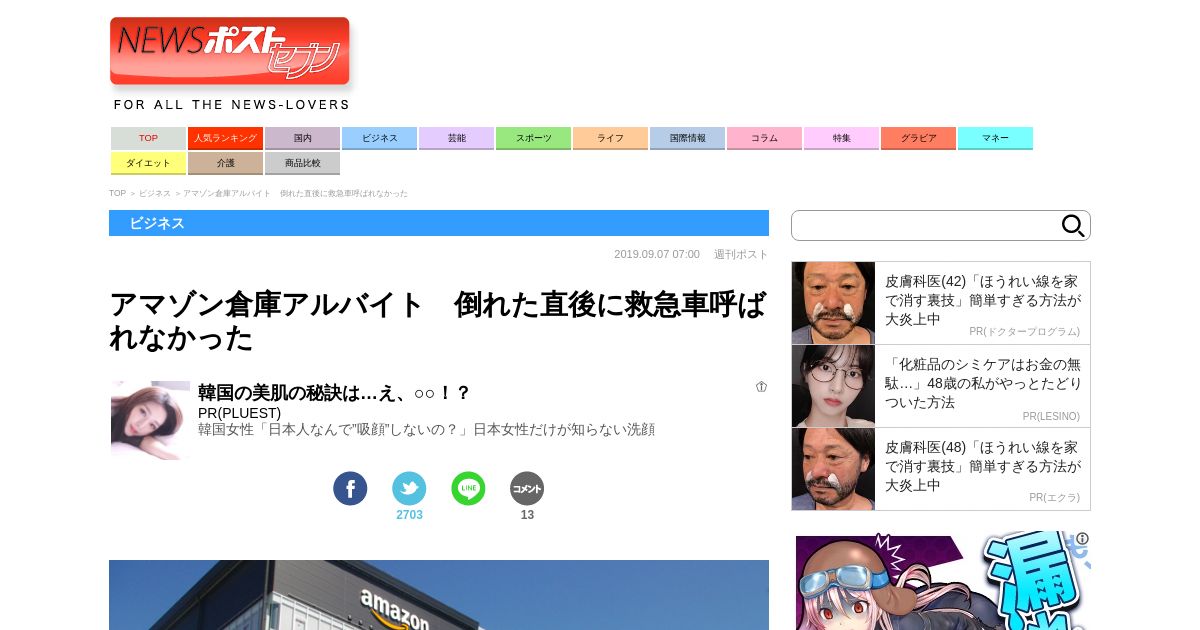Open the 国際情報 tab

[687, 138]
